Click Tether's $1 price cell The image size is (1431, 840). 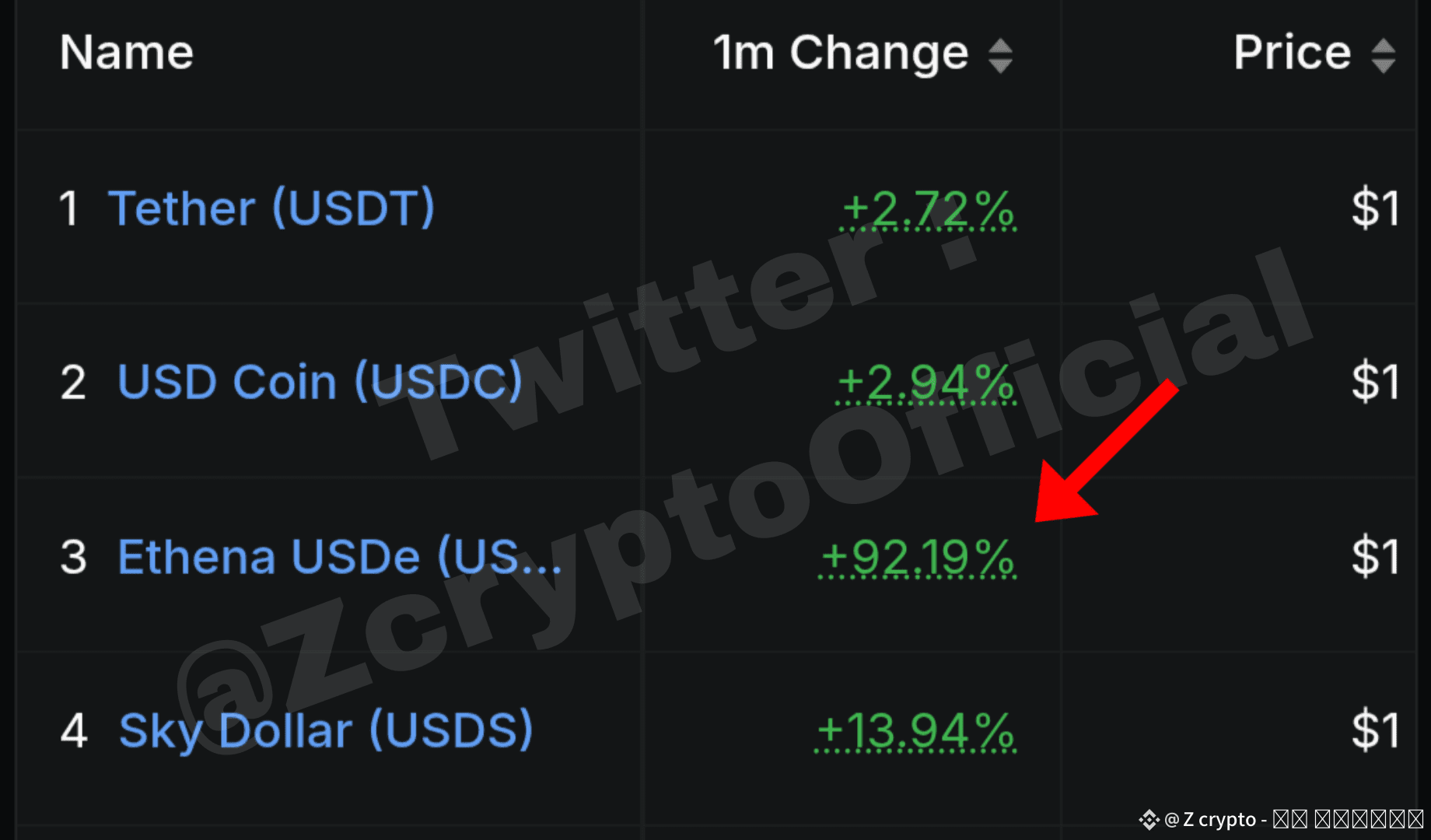point(1376,208)
